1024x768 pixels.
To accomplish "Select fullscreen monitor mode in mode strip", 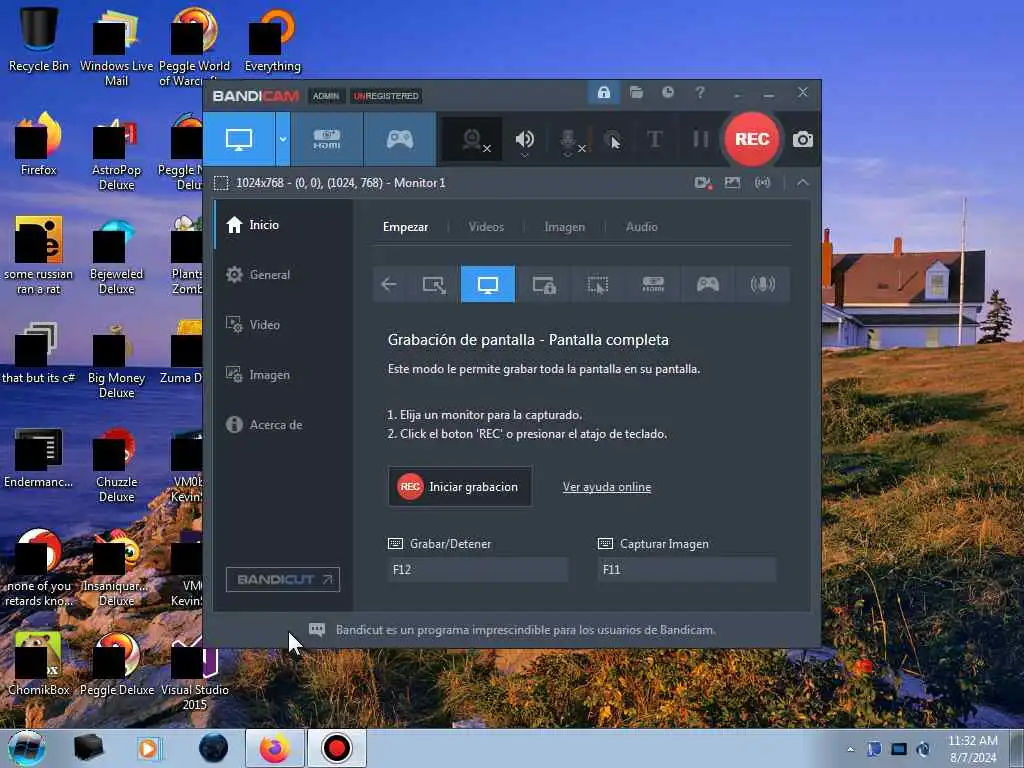I will pyautogui.click(x=488, y=284).
